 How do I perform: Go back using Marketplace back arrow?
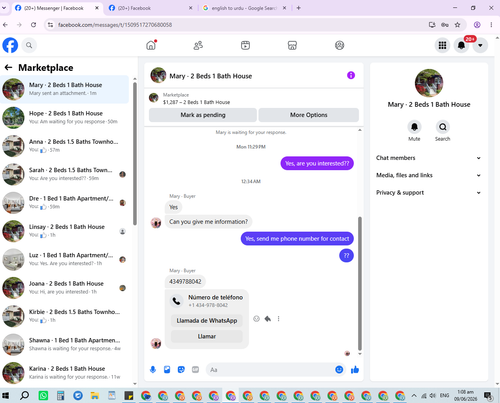8,68
